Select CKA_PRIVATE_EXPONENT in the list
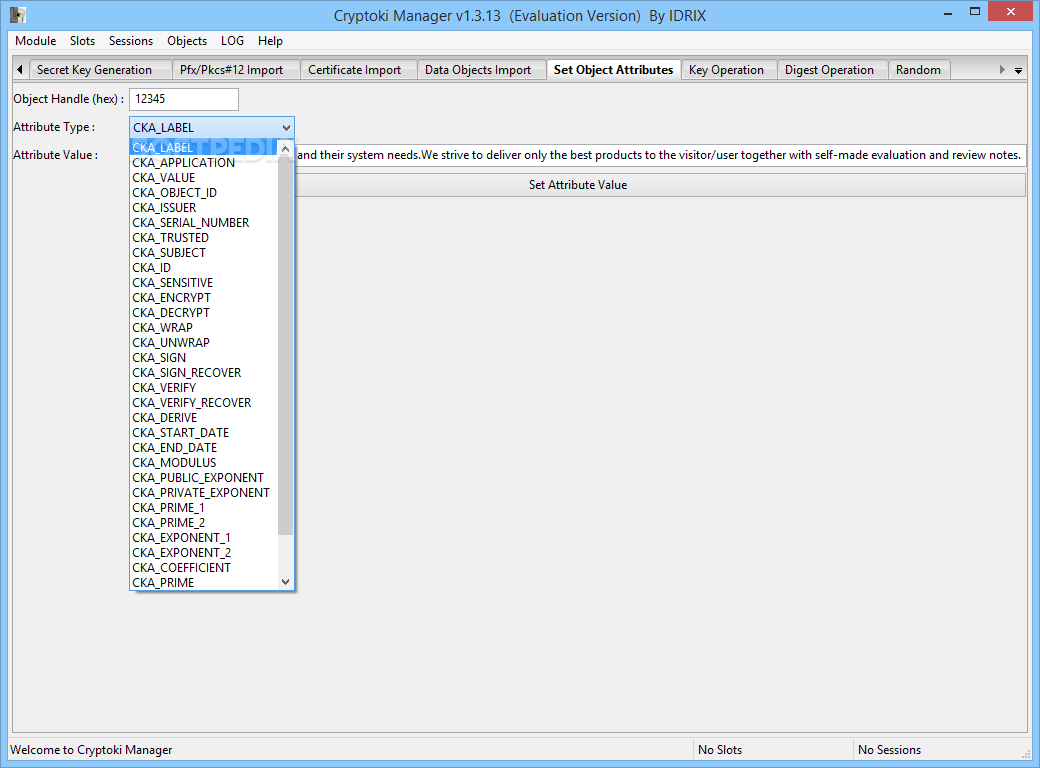The height and width of the screenshot is (768, 1040). click(x=204, y=493)
